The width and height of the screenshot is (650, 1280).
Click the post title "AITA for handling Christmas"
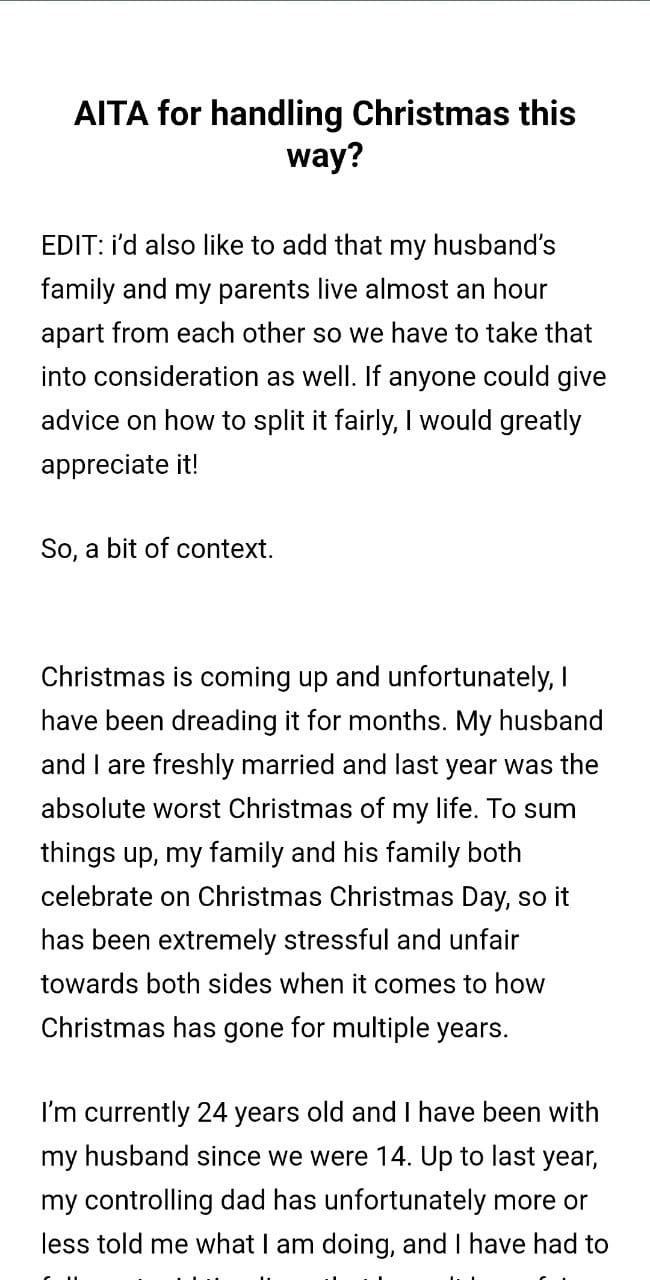[324, 114]
